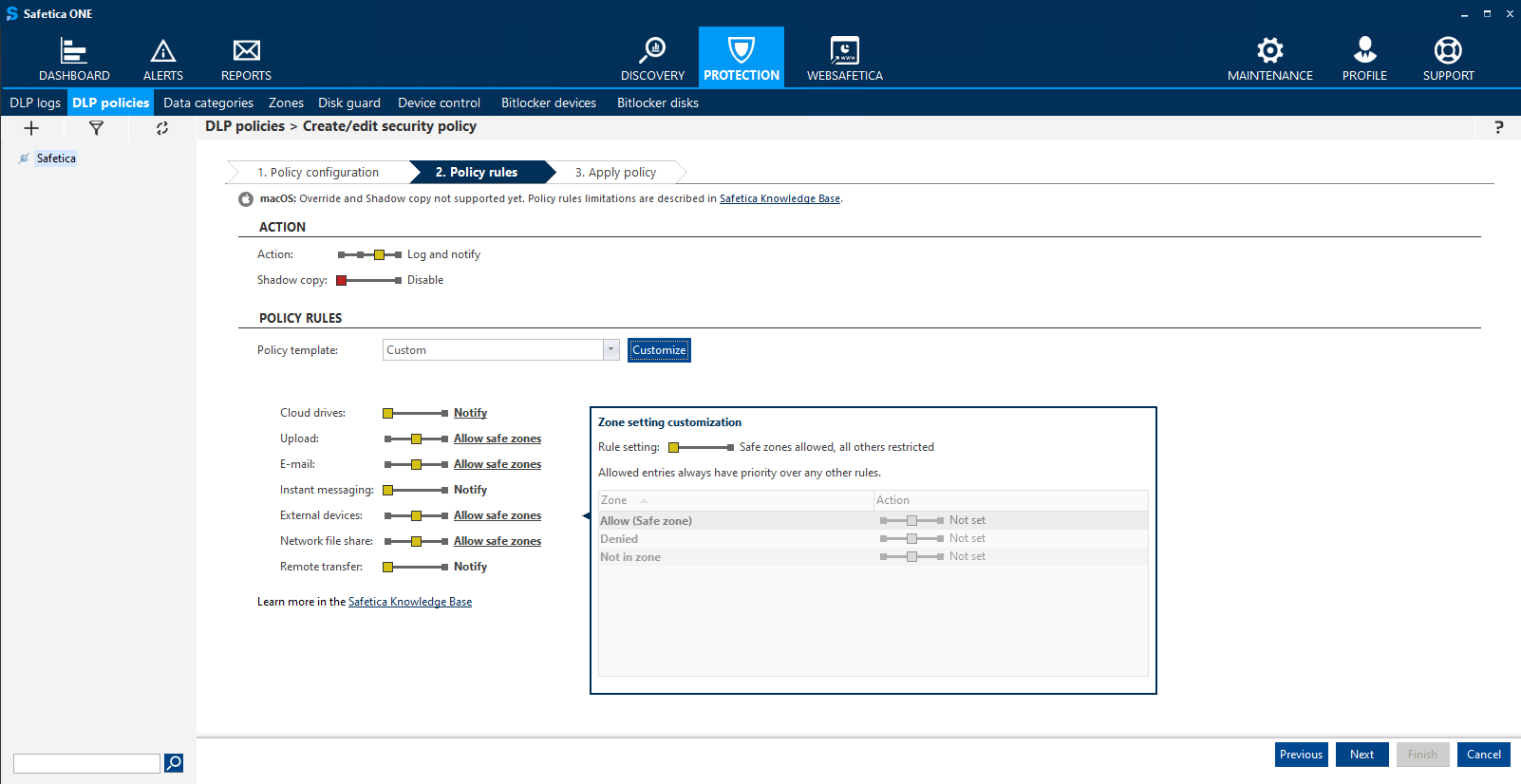Go to step 1 Policy configuration

point(318,172)
